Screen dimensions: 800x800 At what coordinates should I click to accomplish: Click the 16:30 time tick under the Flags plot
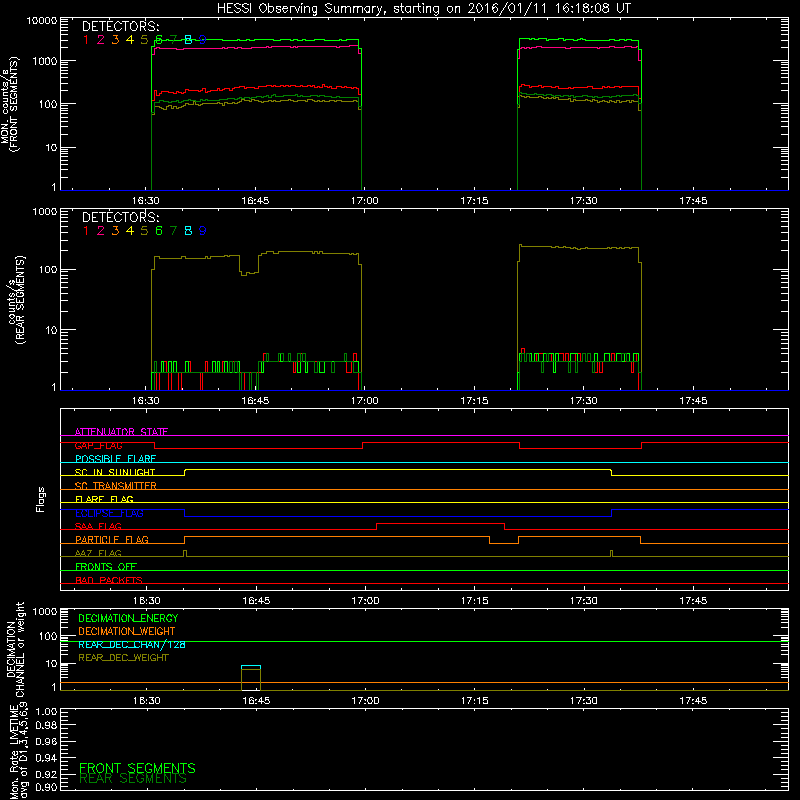click(146, 601)
